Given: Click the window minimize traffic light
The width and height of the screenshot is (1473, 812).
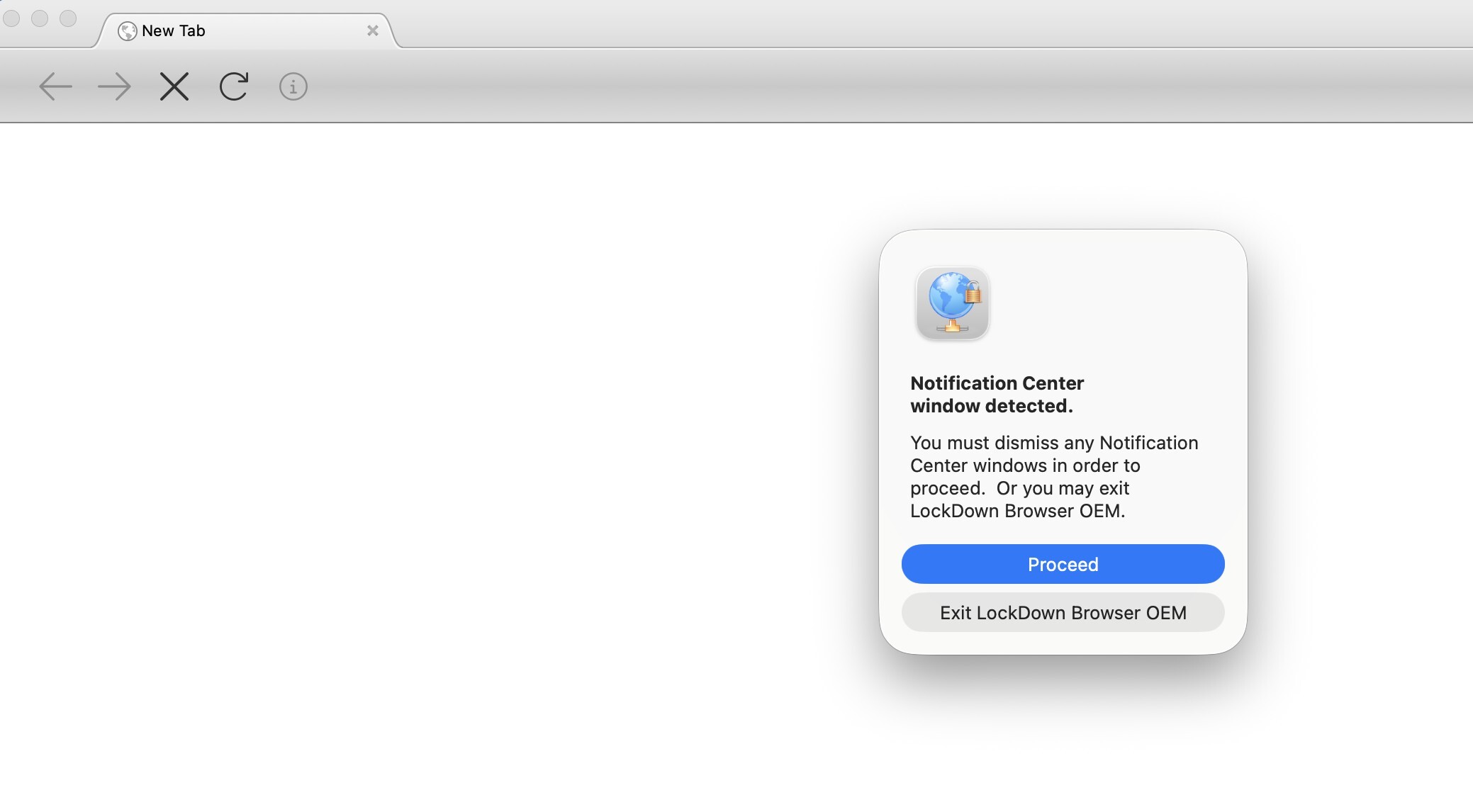Looking at the screenshot, I should coord(40,18).
